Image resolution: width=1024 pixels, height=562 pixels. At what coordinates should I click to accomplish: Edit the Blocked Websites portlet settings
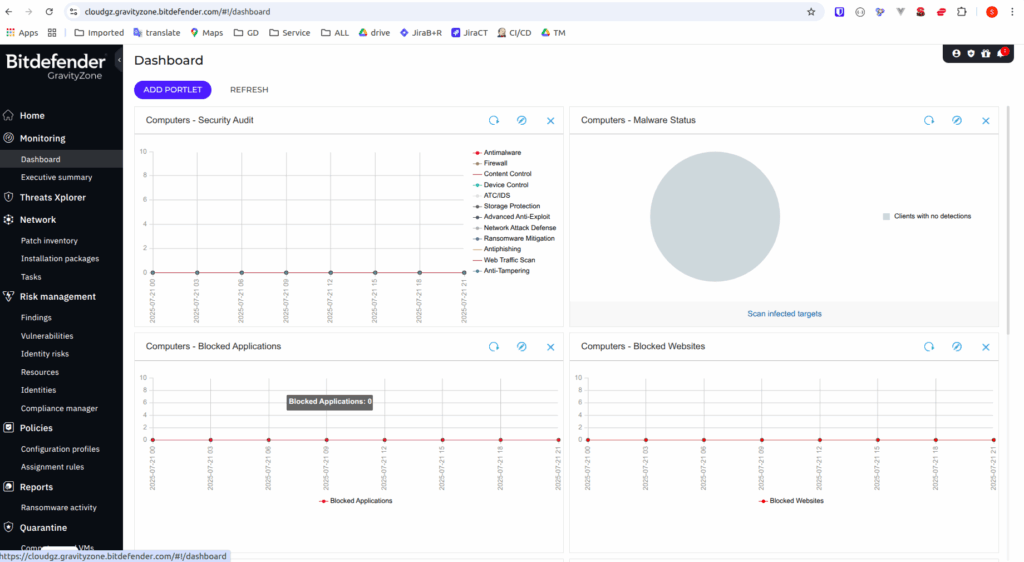pyautogui.click(x=957, y=347)
